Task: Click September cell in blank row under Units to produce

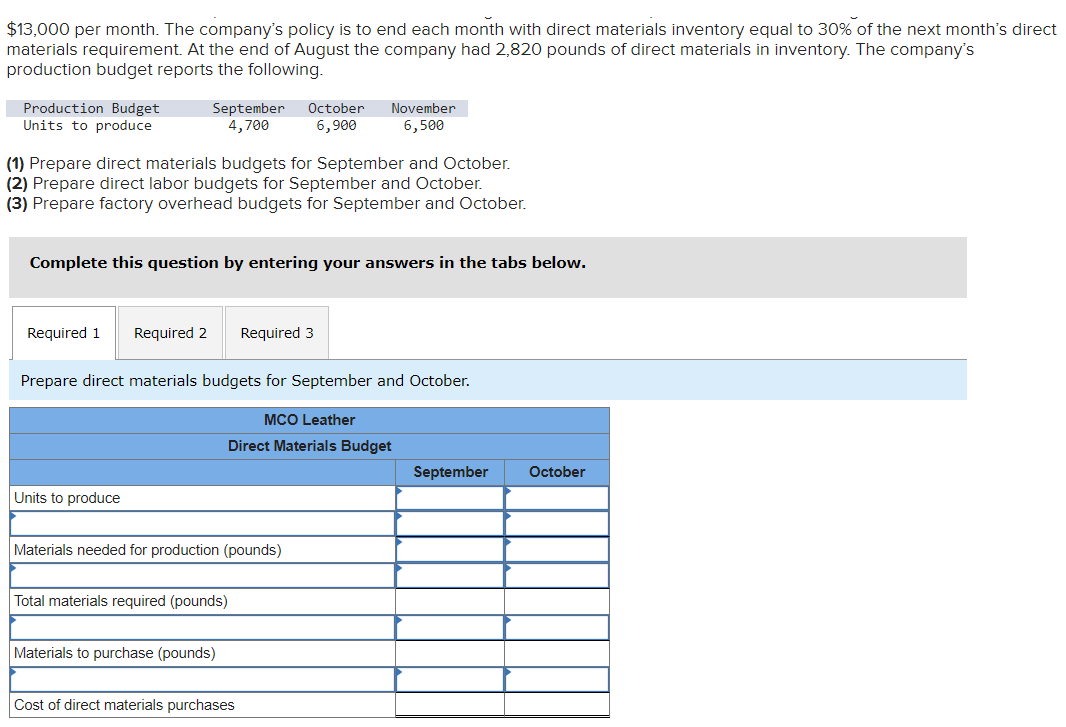Action: coord(450,524)
